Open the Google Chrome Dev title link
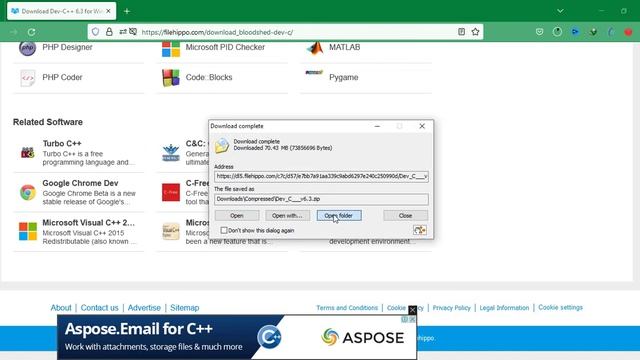This screenshot has height=360, width=640. coord(80,183)
